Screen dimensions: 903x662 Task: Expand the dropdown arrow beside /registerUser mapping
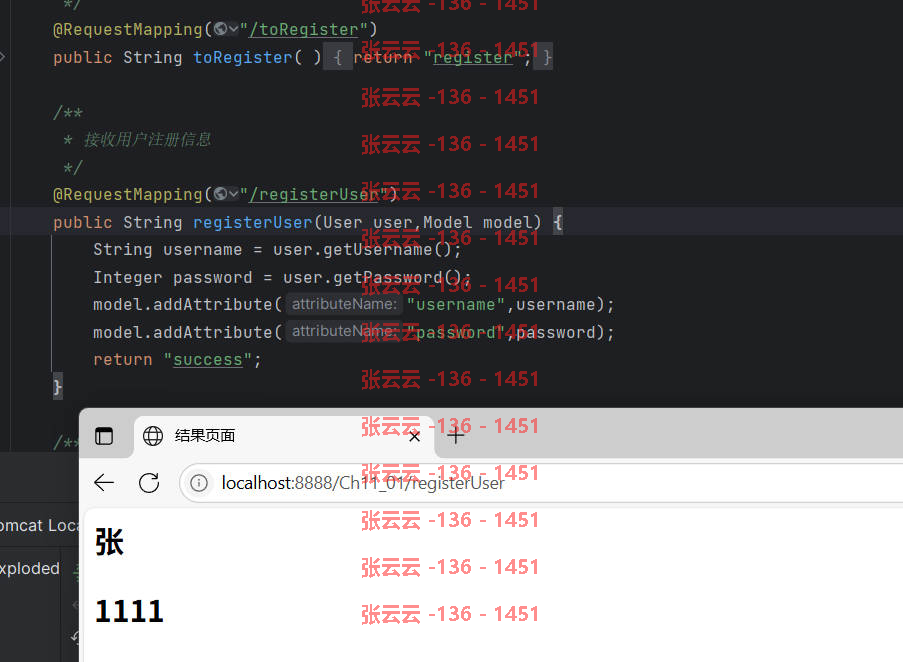tap(233, 194)
